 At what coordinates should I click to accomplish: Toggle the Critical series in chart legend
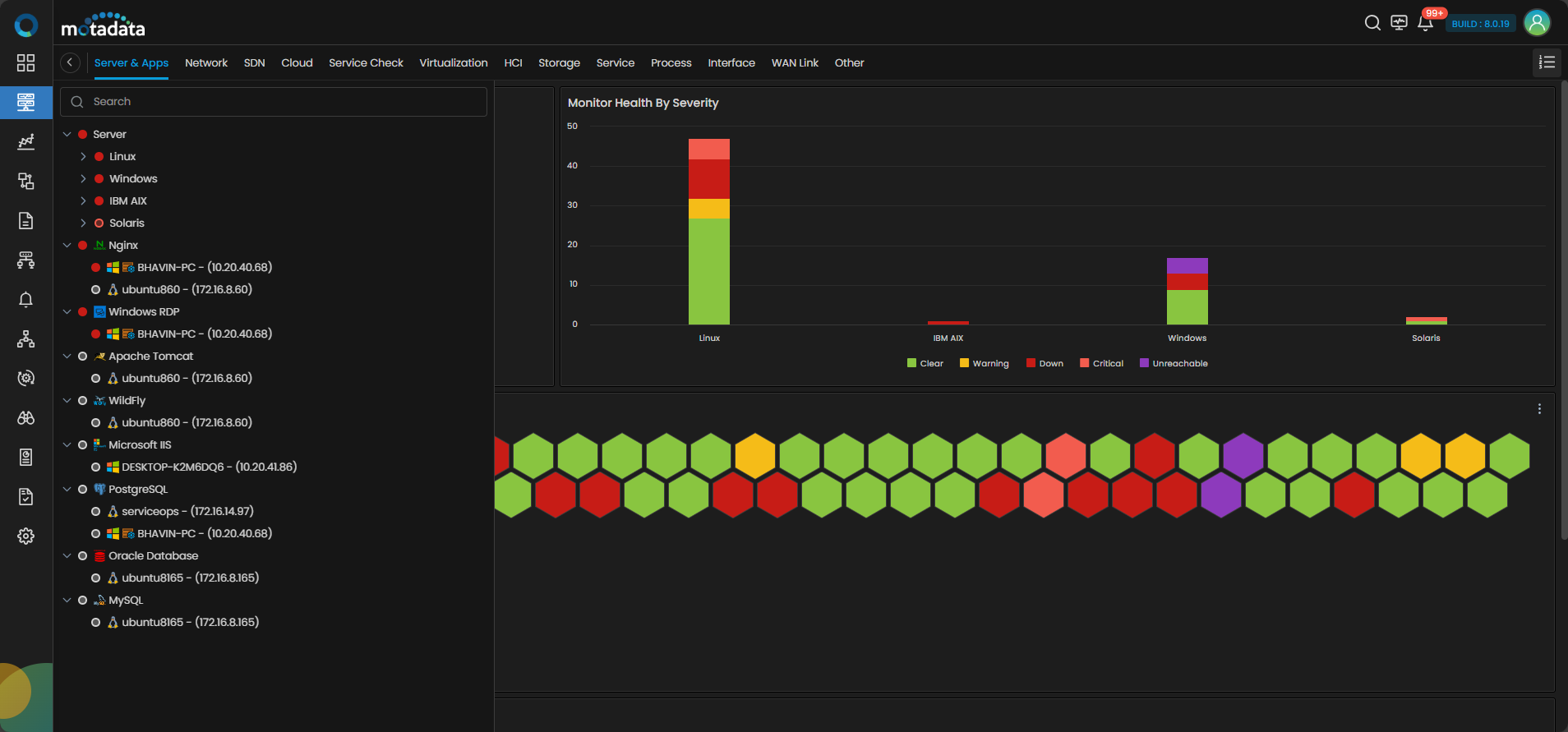click(x=1101, y=363)
